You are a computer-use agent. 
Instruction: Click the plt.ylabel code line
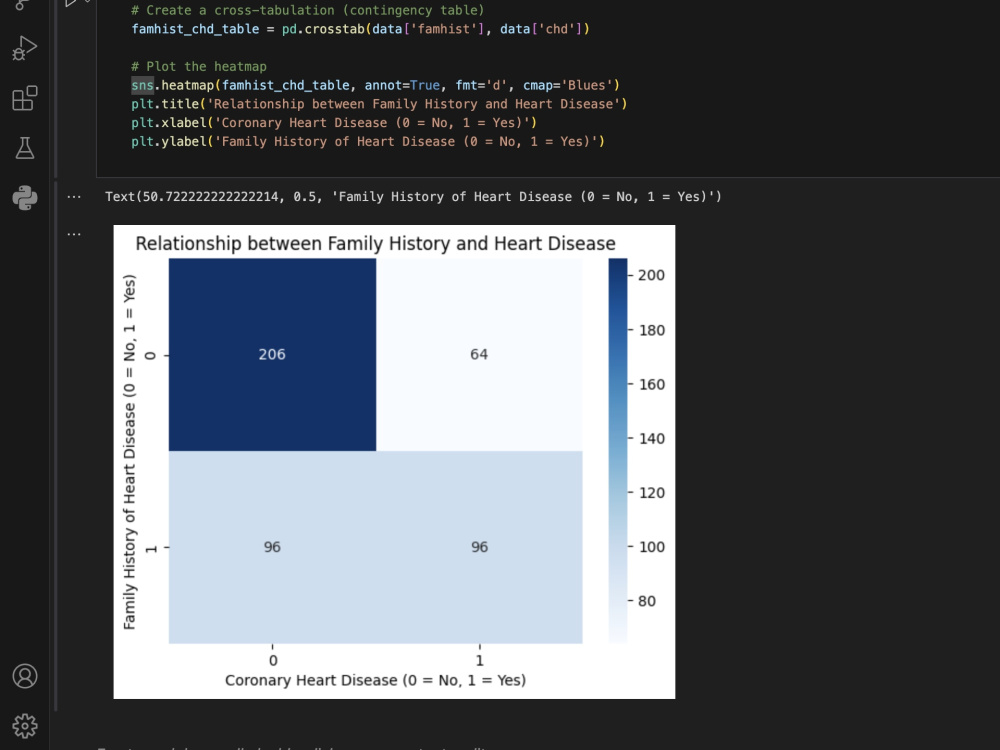(367, 141)
